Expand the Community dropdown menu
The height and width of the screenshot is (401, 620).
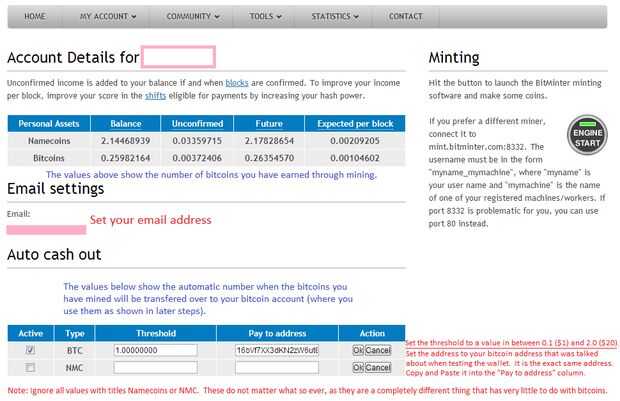(193, 17)
